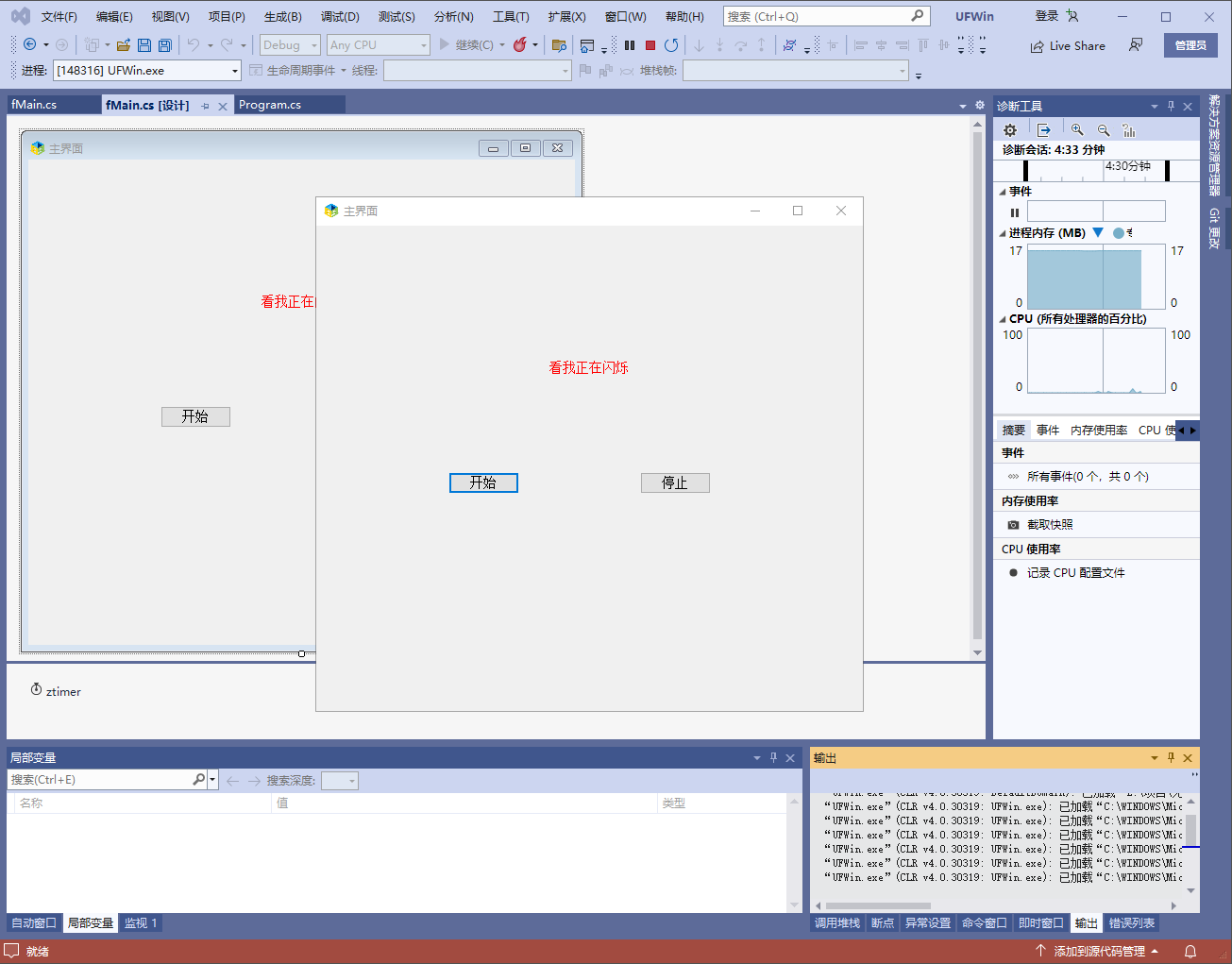Click the designer vertical scrollbar
This screenshot has height=964, width=1232.
pos(977,388)
